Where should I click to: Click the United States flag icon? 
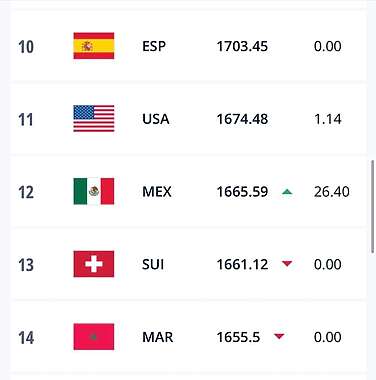(x=94, y=118)
